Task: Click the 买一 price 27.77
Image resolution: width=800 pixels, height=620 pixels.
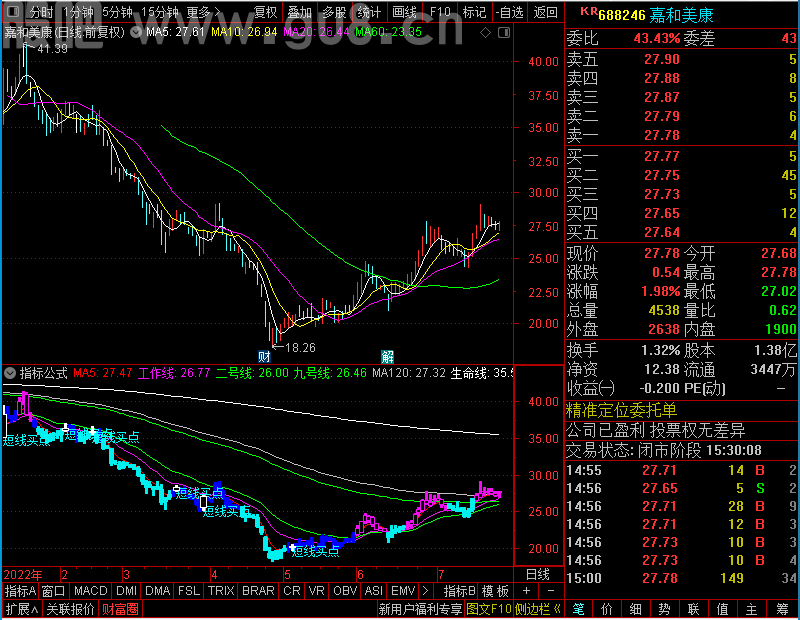Action: click(662, 156)
